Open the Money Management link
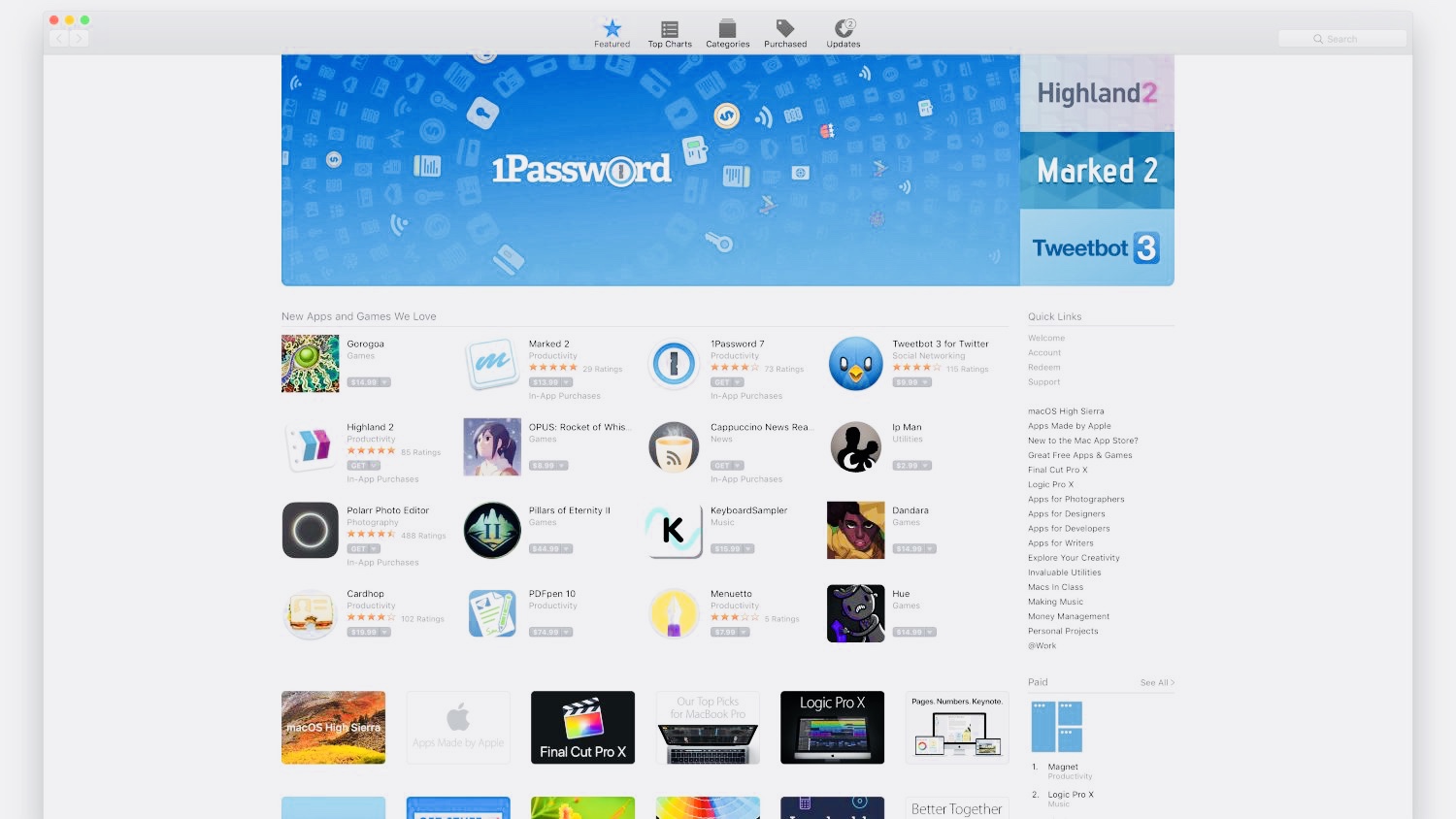The width and height of the screenshot is (1456, 819). coord(1069,617)
